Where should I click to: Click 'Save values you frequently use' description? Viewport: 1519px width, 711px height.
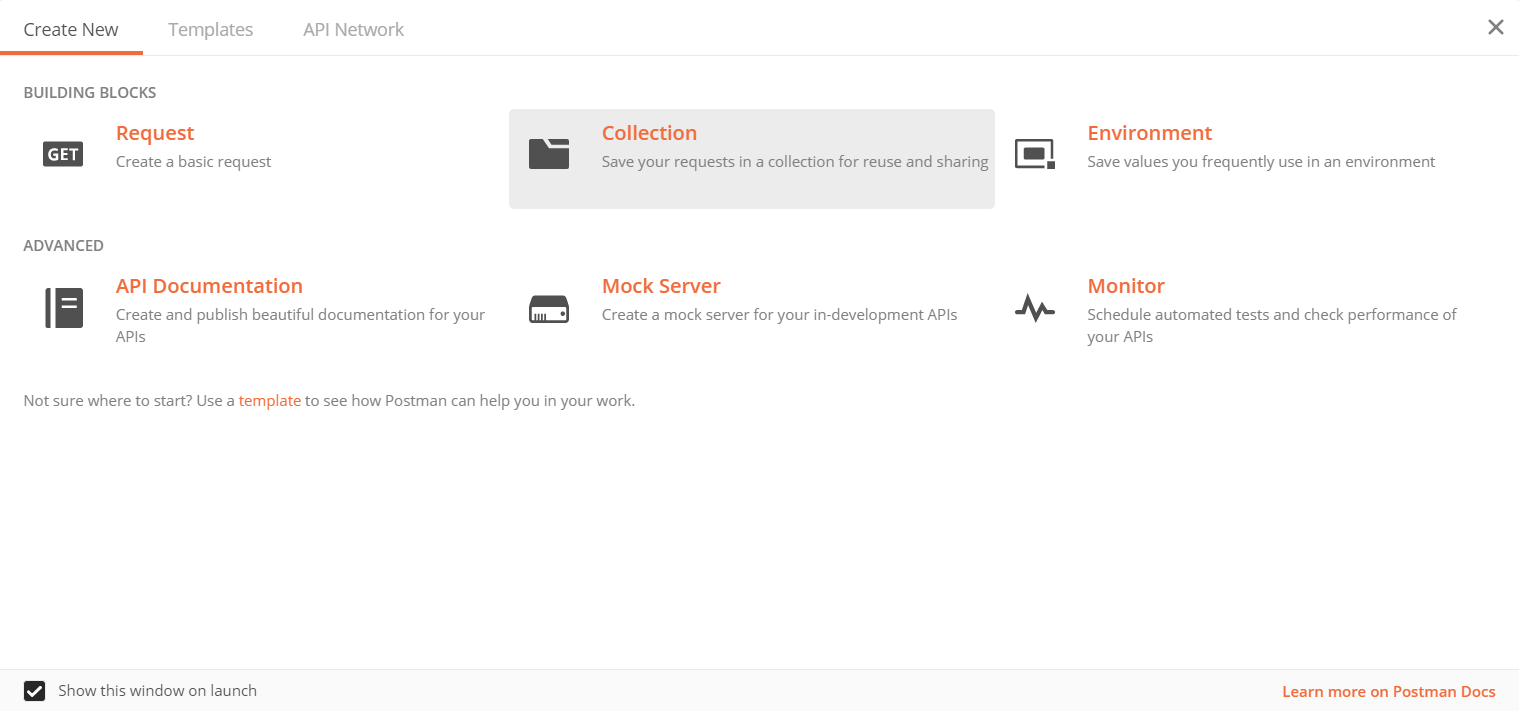[1261, 162]
